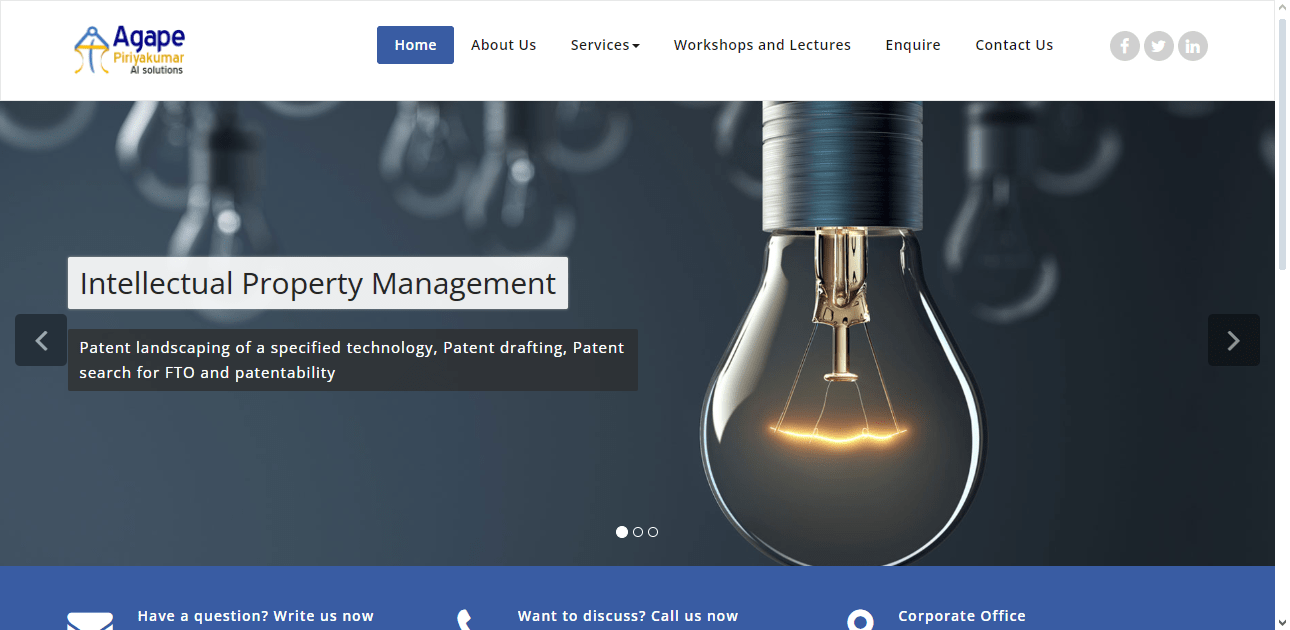Switch to the second carousel indicator dot
1290x630 pixels.
pos(638,532)
